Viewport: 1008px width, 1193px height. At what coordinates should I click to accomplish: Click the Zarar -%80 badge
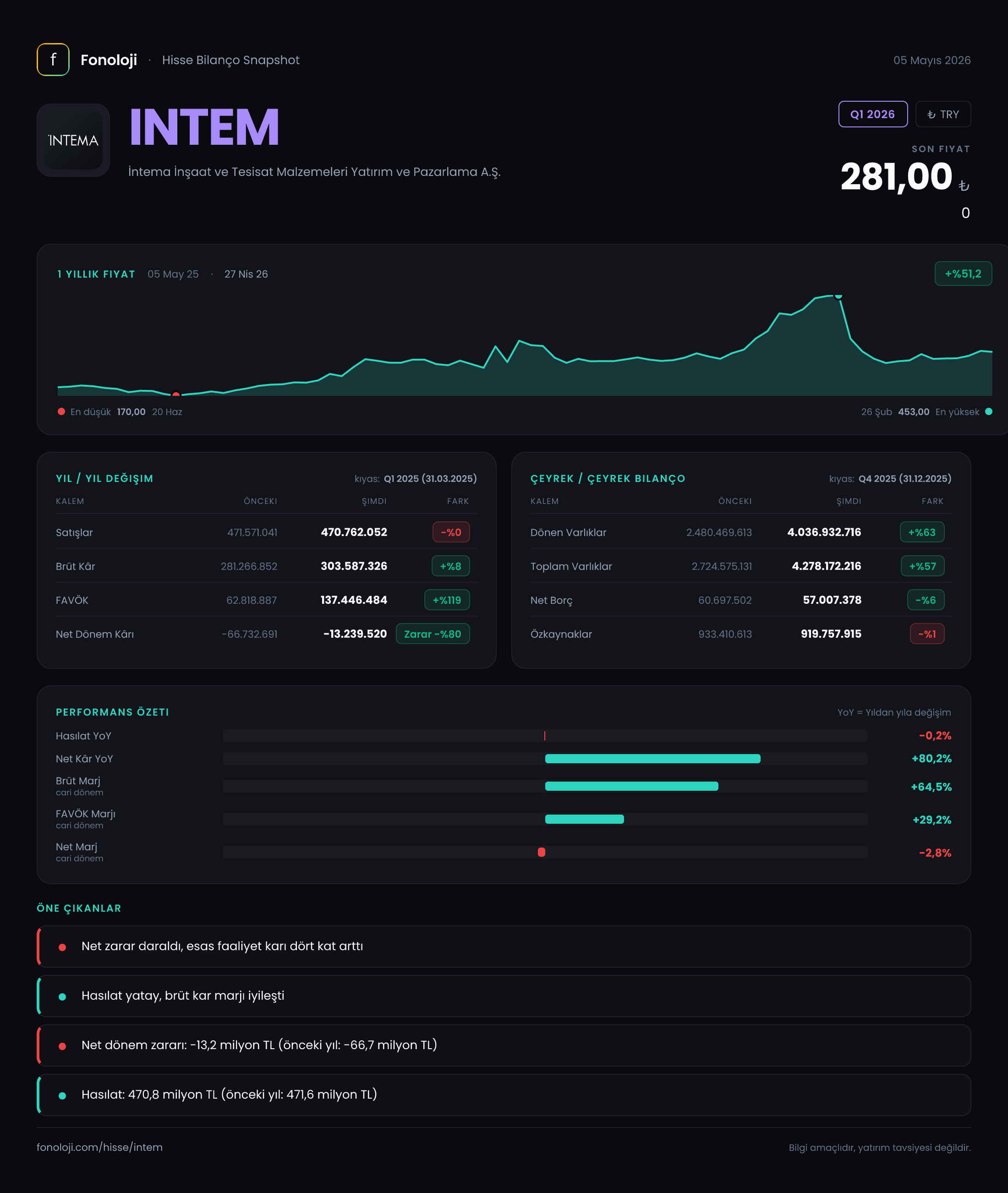click(433, 634)
